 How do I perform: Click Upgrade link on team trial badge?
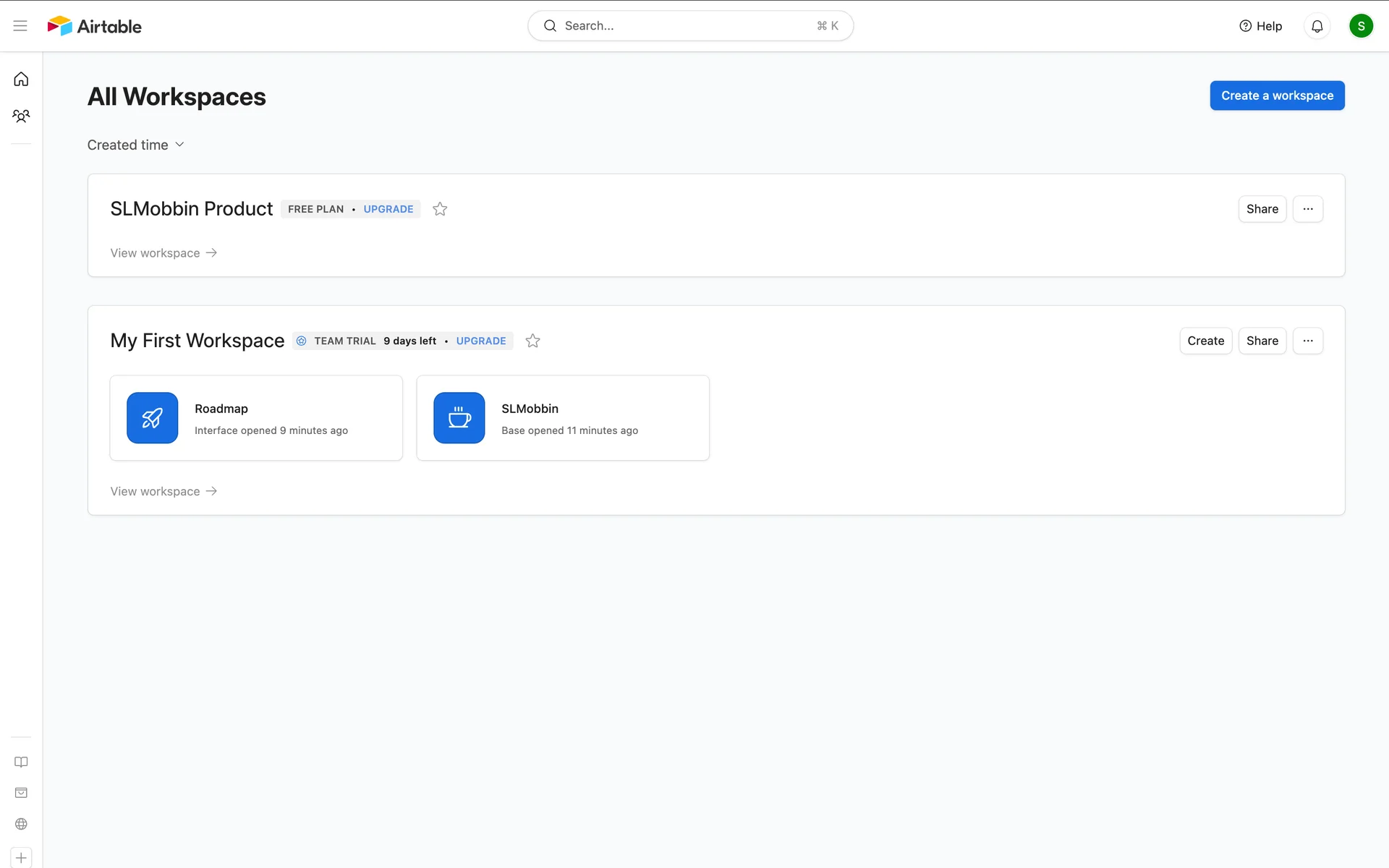pyautogui.click(x=480, y=341)
